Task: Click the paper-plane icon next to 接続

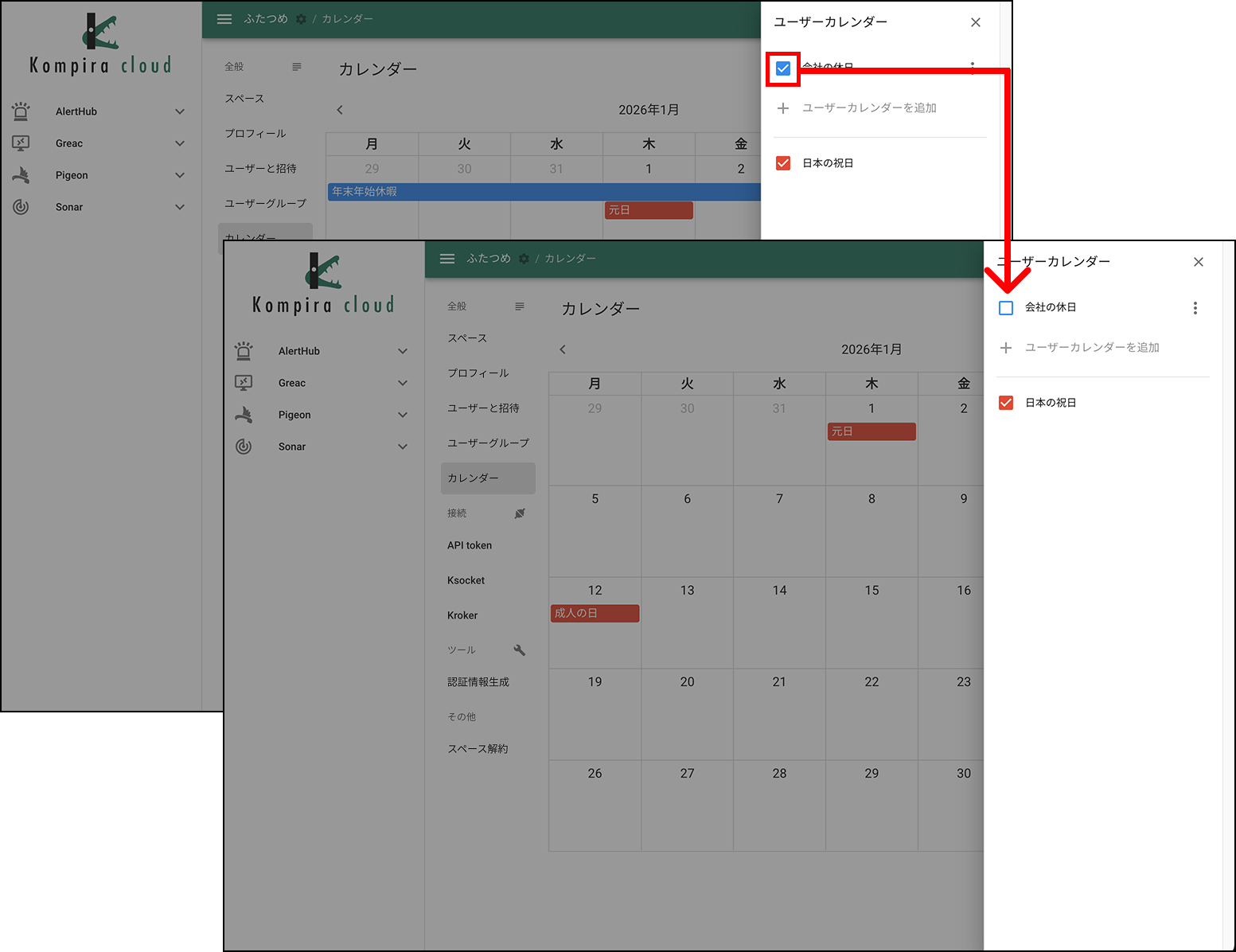Action: (x=520, y=513)
